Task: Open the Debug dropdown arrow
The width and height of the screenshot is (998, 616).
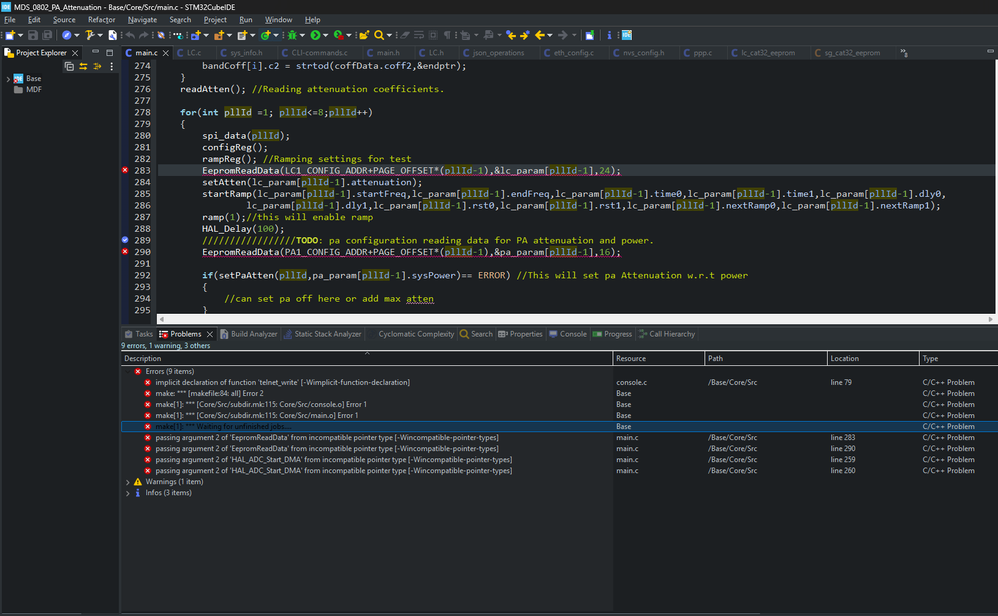Action: pos(302,36)
